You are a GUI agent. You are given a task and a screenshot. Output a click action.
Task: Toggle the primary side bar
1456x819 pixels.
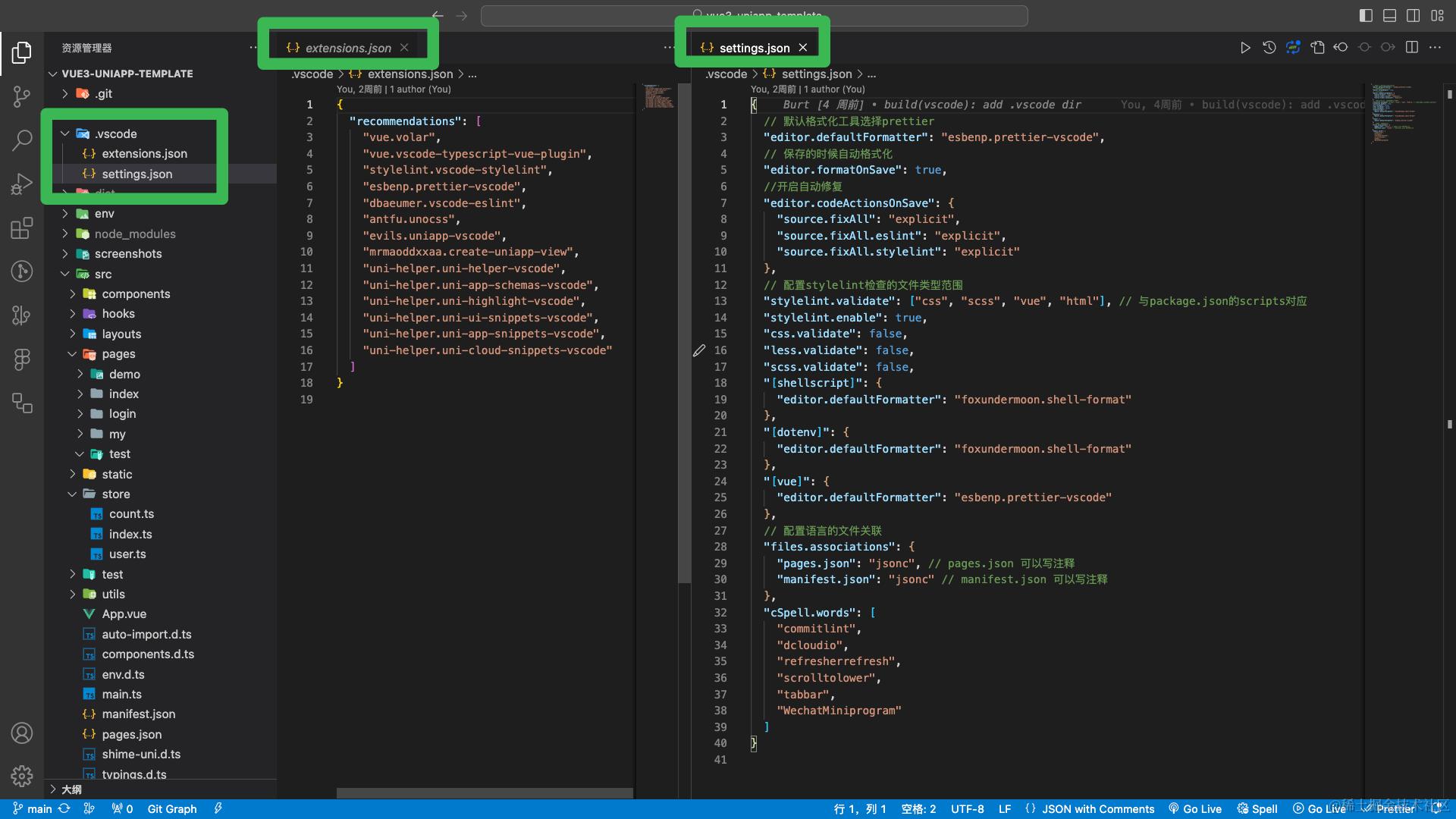[1366, 15]
